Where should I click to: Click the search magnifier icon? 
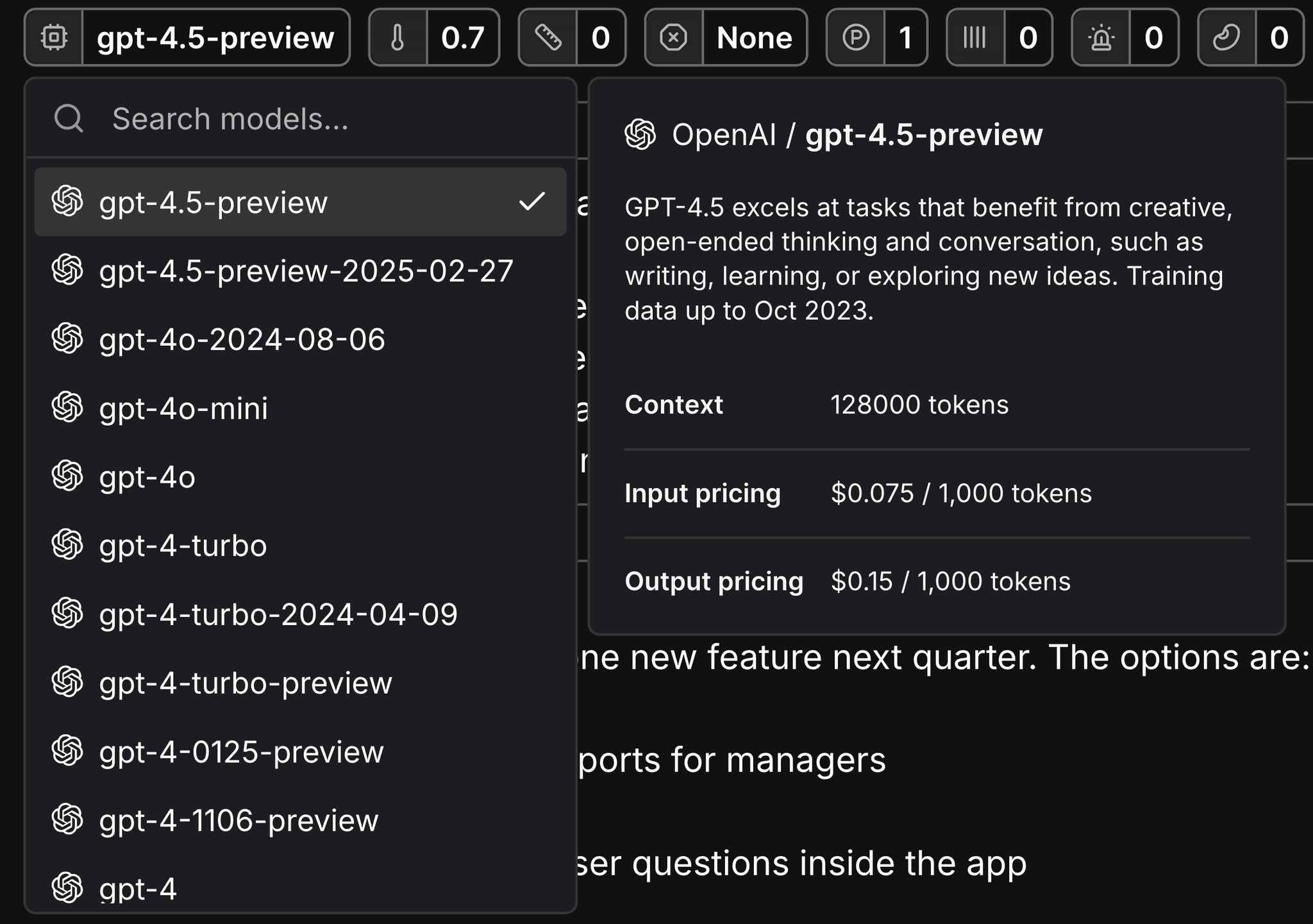pyautogui.click(x=69, y=119)
